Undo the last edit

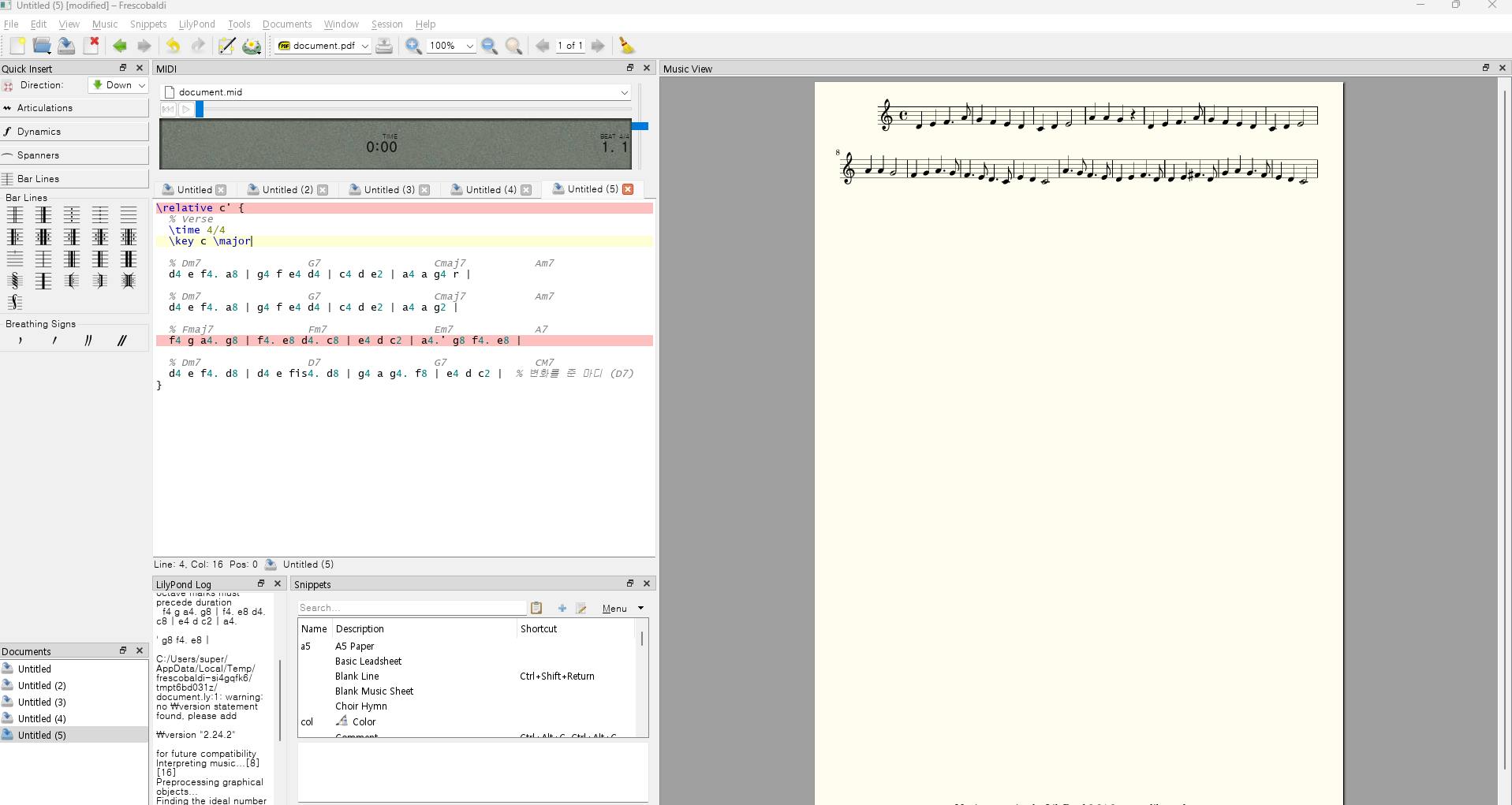click(x=173, y=46)
